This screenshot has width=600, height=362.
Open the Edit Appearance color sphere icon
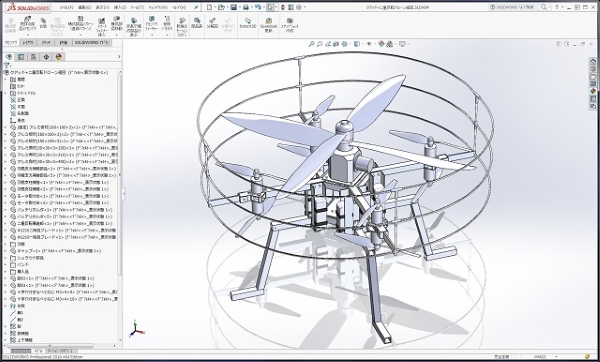pyautogui.click(x=382, y=44)
